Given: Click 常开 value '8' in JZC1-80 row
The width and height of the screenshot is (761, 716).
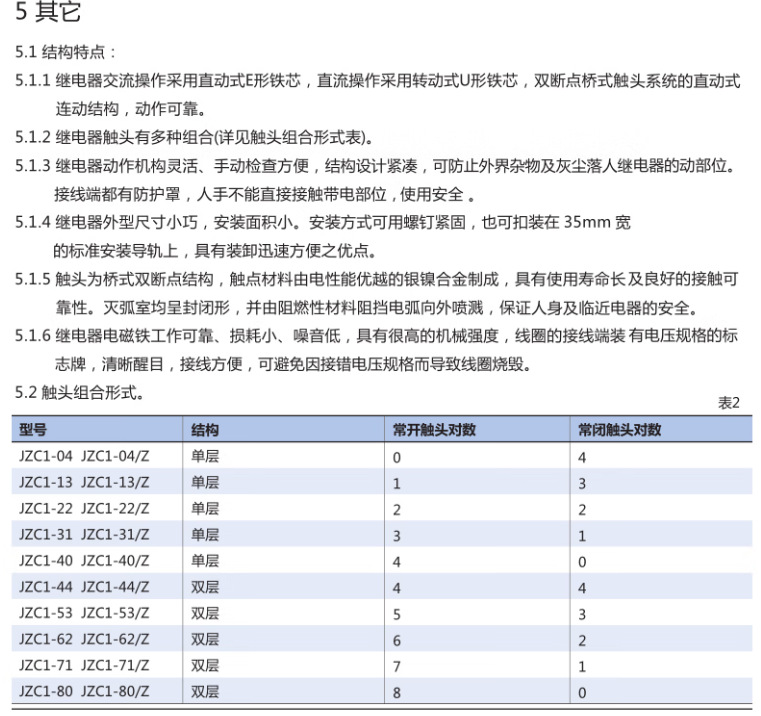Looking at the screenshot, I should tap(397, 693).
